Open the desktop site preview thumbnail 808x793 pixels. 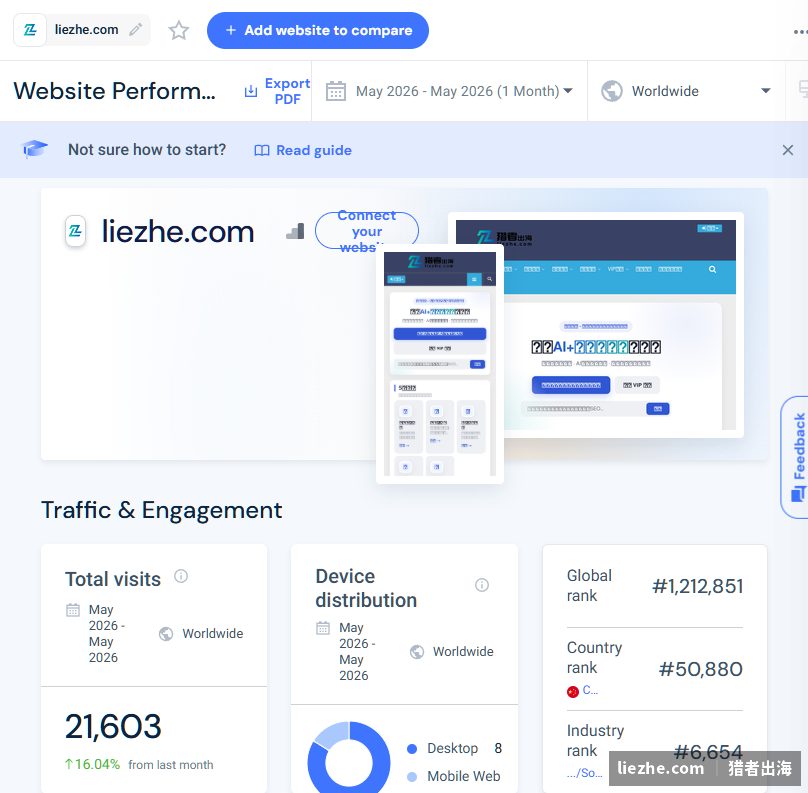(x=618, y=325)
